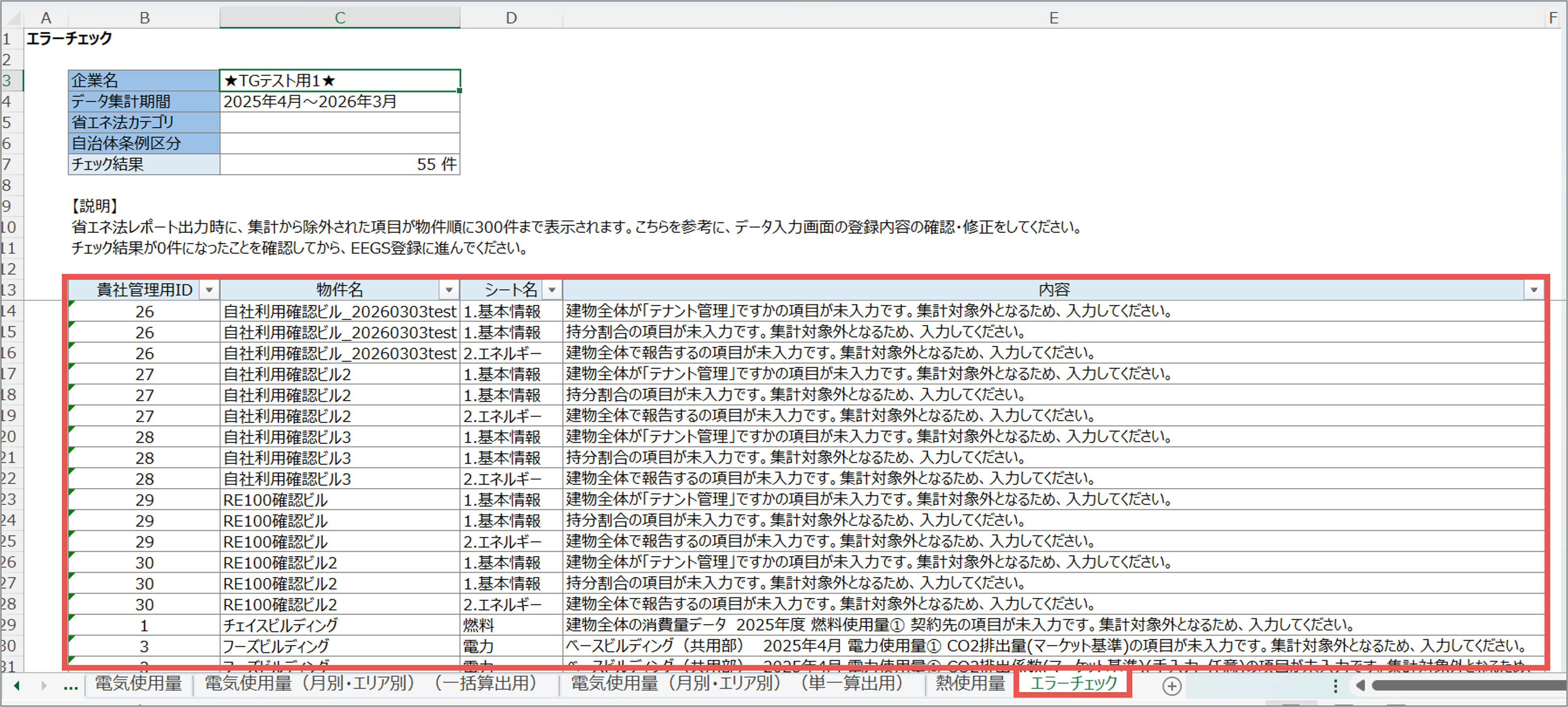
Task: Select column C header
Action: pos(339,18)
